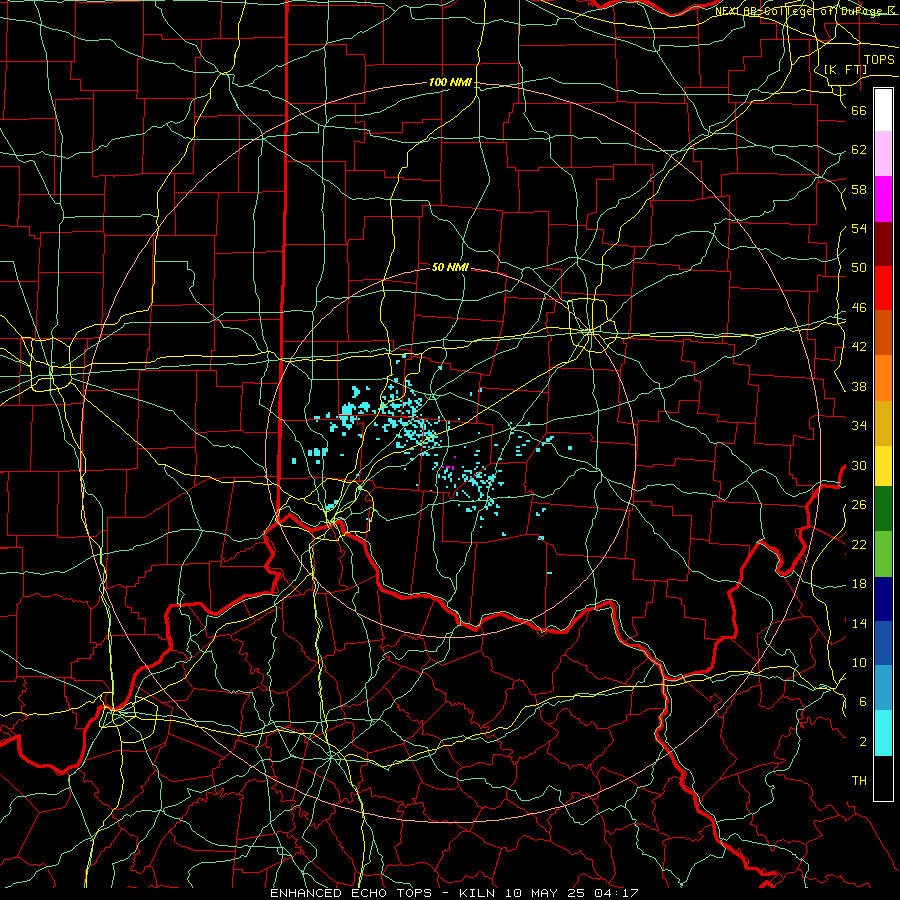The width and height of the screenshot is (900, 900).
Task: Click the legend value "6"
Action: tap(863, 702)
